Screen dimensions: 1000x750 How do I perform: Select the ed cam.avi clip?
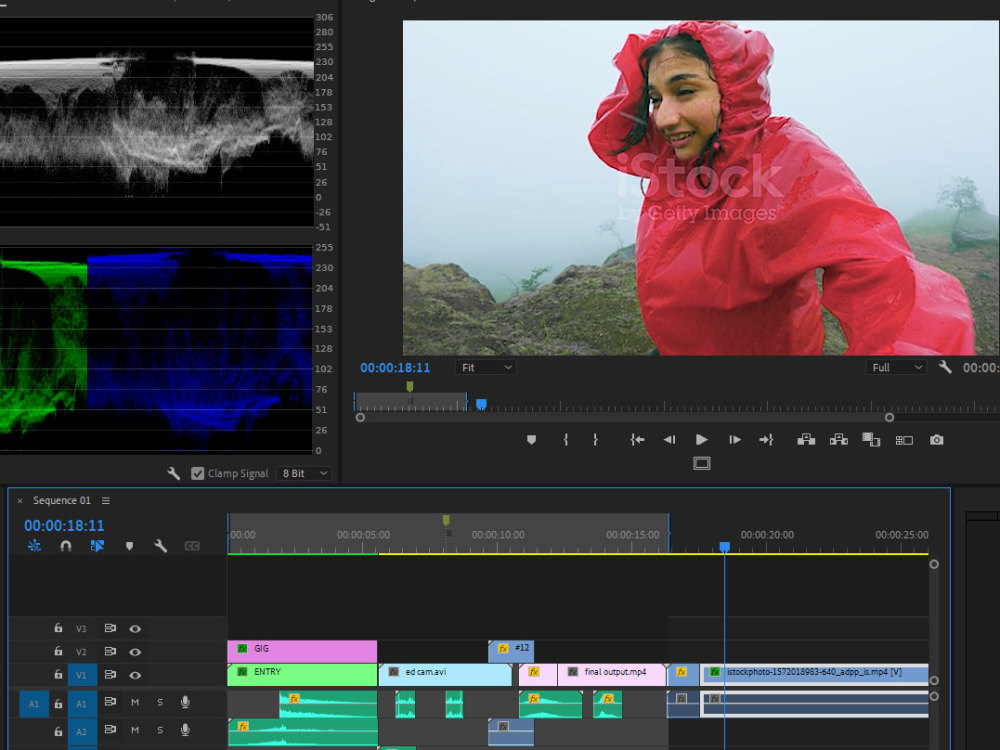pos(445,675)
